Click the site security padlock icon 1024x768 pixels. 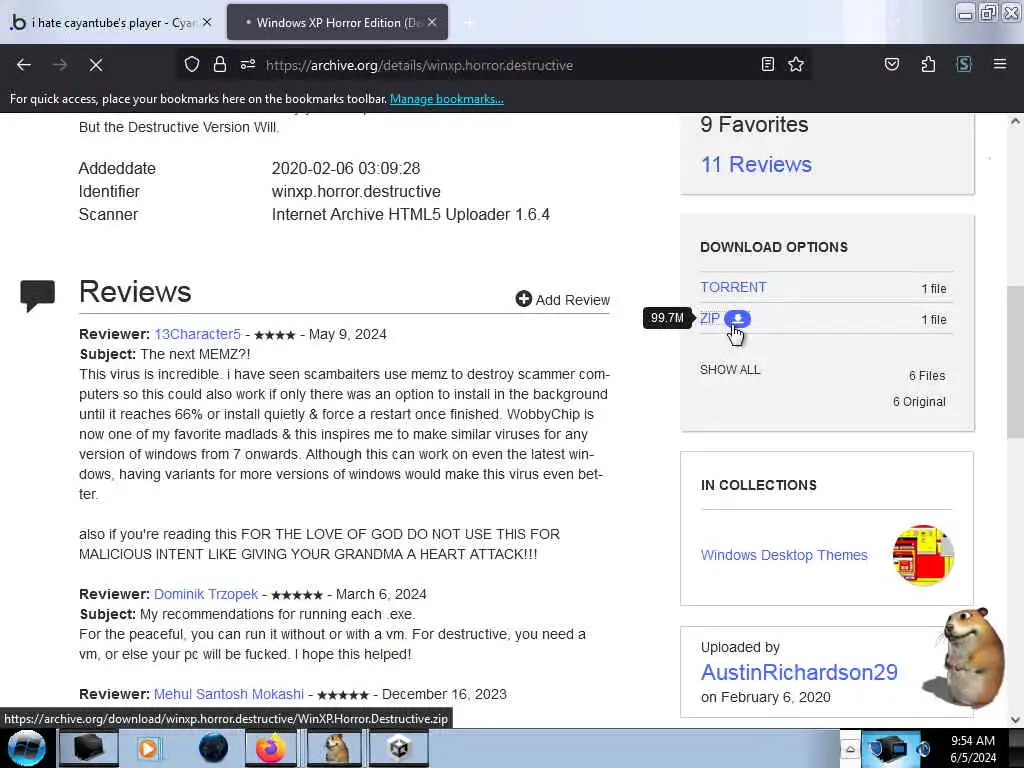(219, 65)
